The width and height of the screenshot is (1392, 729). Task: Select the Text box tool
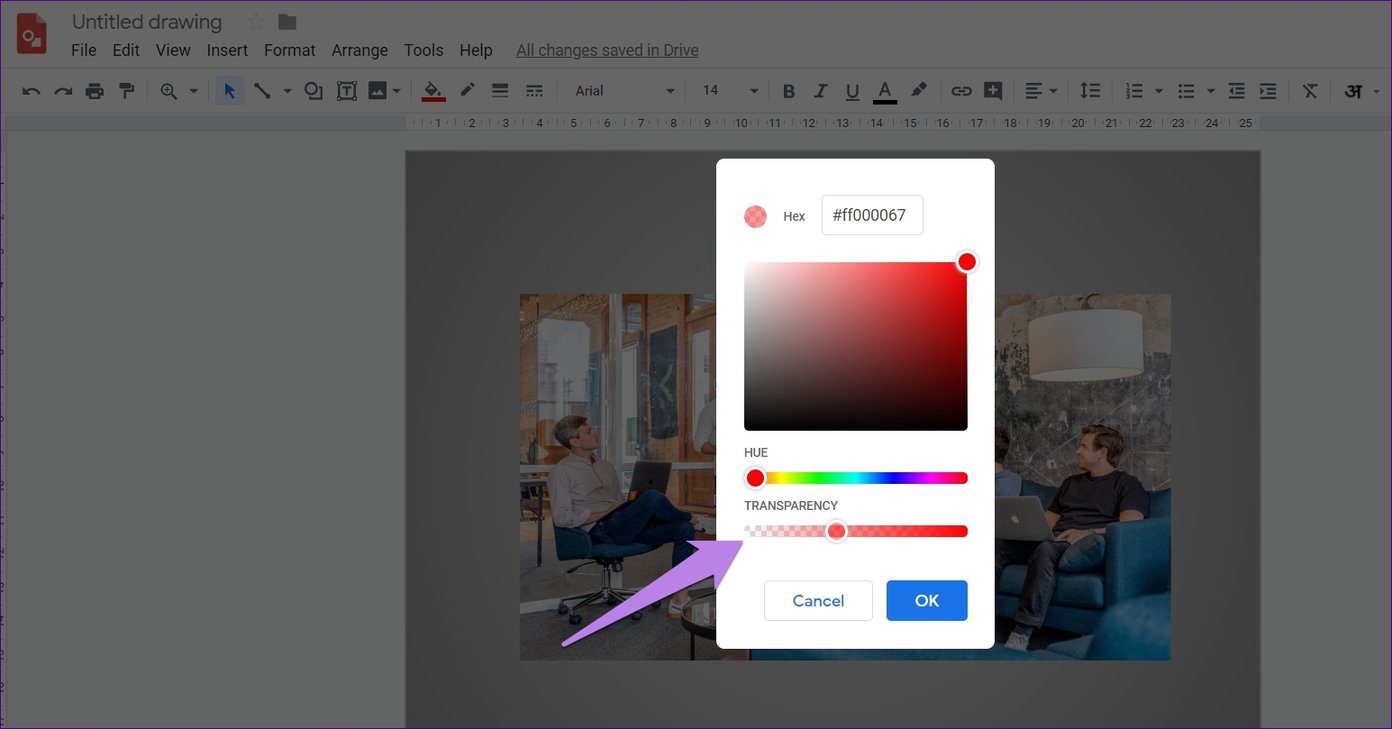pyautogui.click(x=346, y=91)
